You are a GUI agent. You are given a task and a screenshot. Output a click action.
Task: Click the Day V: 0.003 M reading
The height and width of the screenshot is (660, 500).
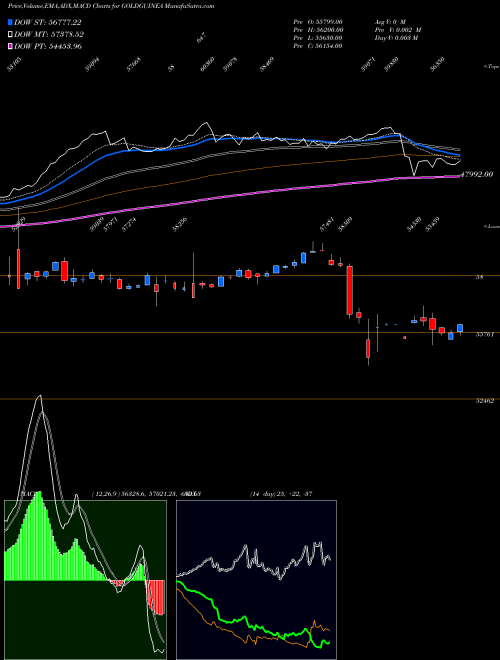click(x=396, y=38)
